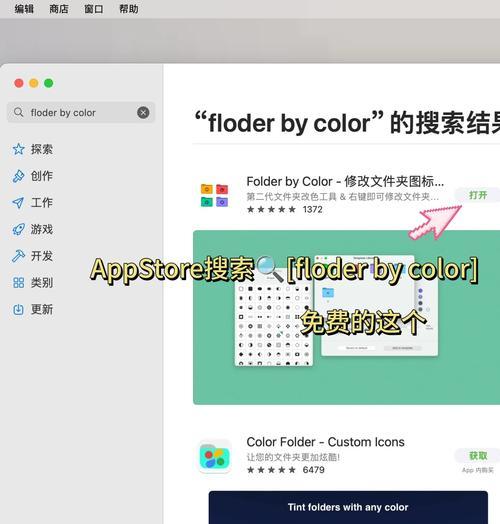Click the Color Folder app icon
This screenshot has width=500, height=524.
[215, 456]
